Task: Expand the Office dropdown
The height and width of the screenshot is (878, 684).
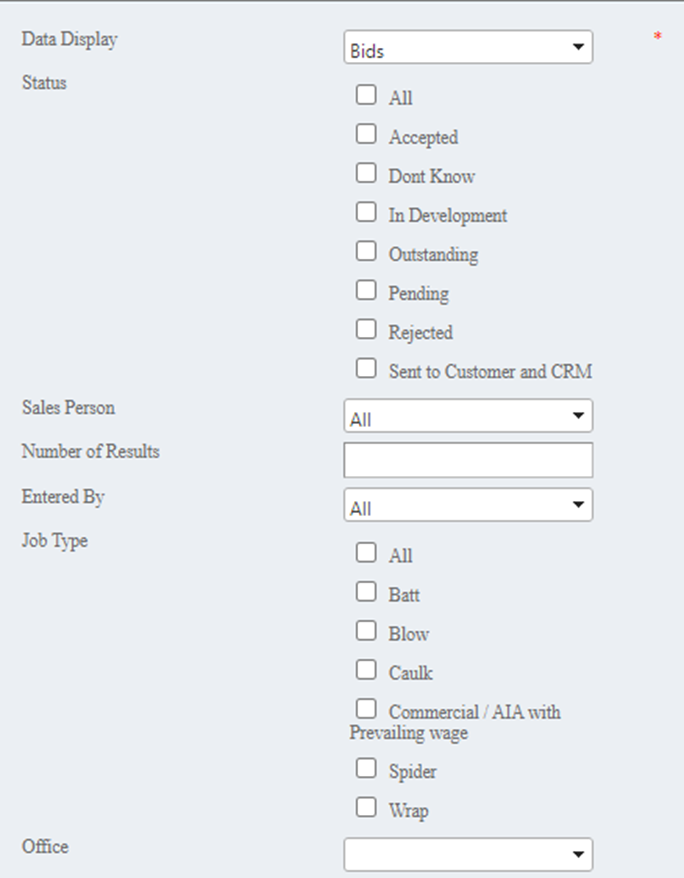Action: [468, 854]
